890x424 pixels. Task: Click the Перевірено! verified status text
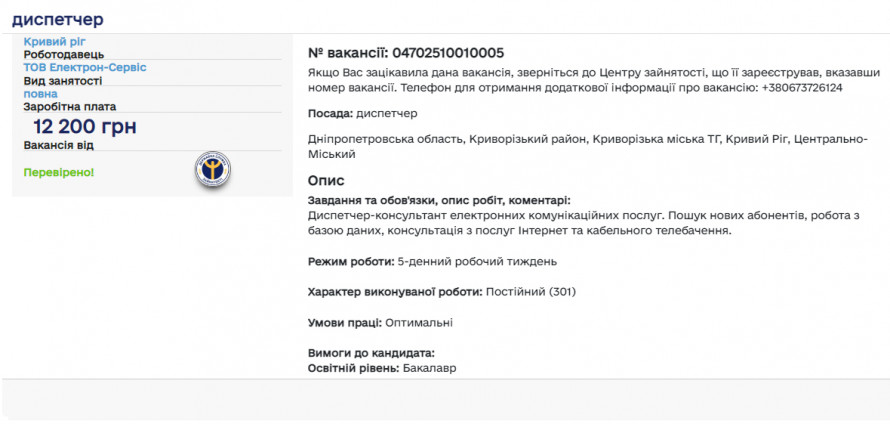coord(59,172)
